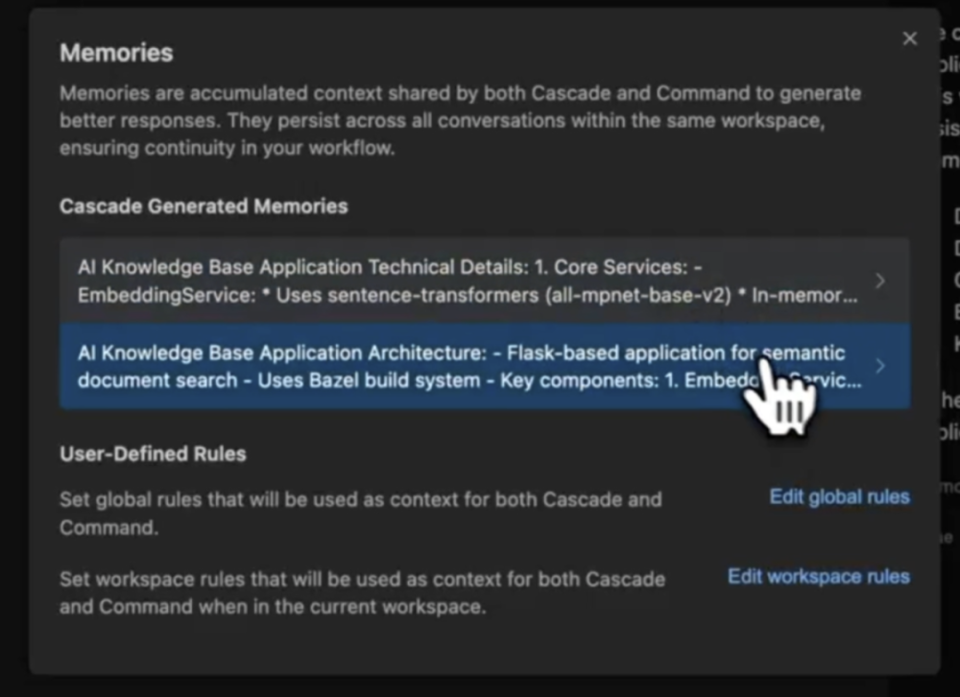The height and width of the screenshot is (697, 960).
Task: Expand the Application Architecture memory chevron
Action: 880,366
